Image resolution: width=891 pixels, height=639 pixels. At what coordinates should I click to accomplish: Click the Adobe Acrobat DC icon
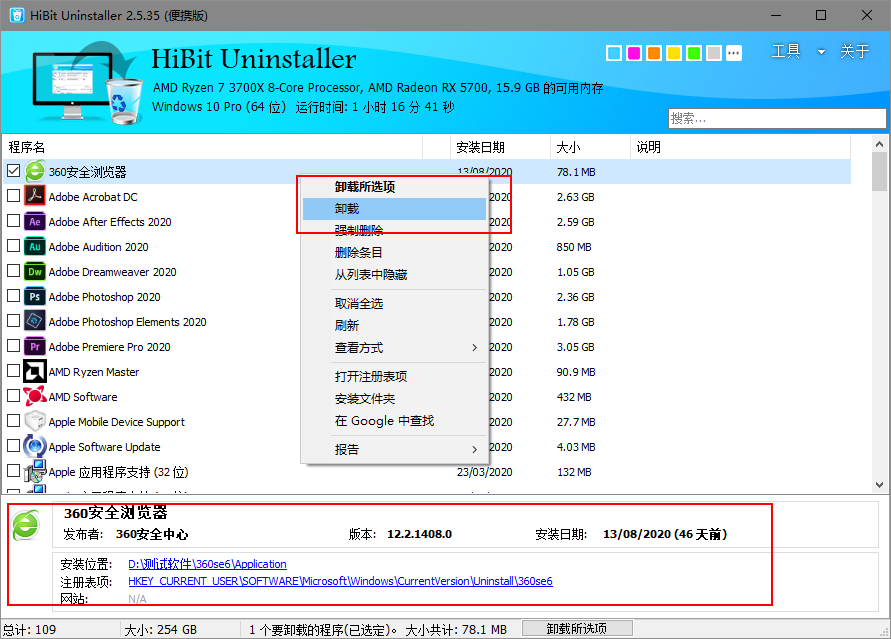pyautogui.click(x=35, y=197)
